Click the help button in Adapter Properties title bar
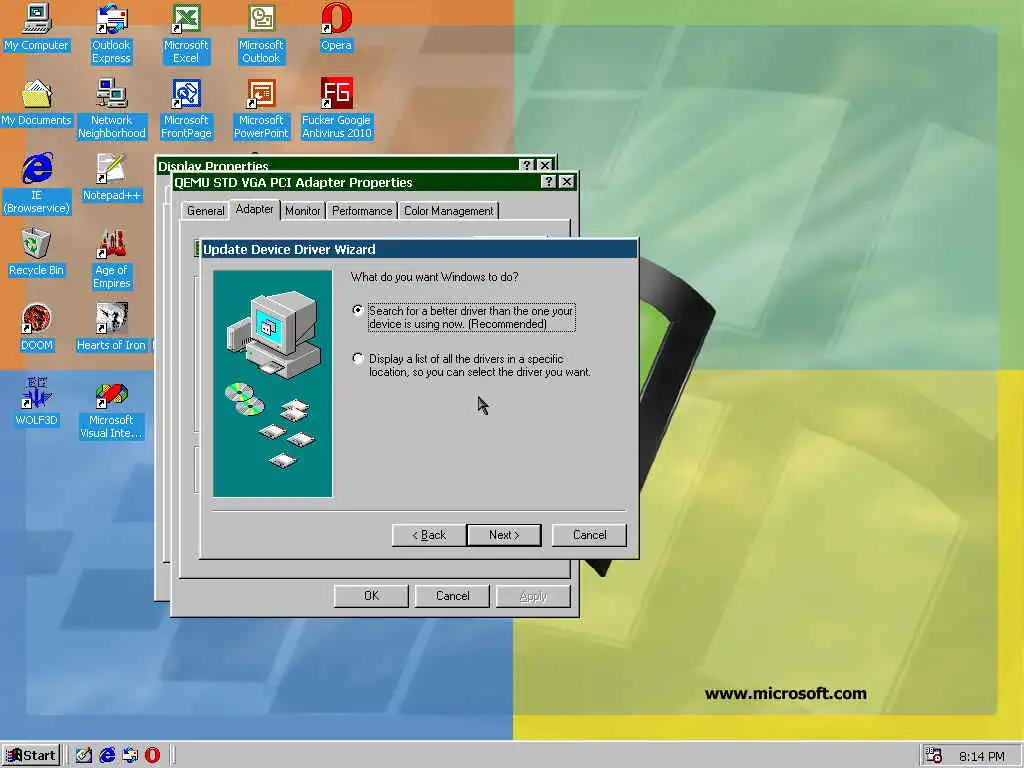Screen dimensions: 1024x768 [x=549, y=182]
